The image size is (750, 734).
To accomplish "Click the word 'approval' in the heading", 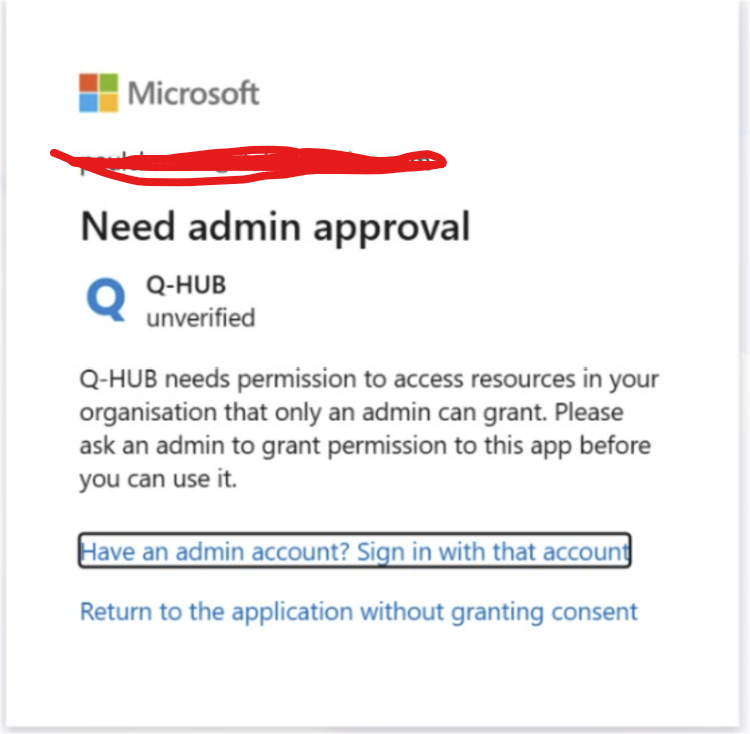I will (392, 230).
